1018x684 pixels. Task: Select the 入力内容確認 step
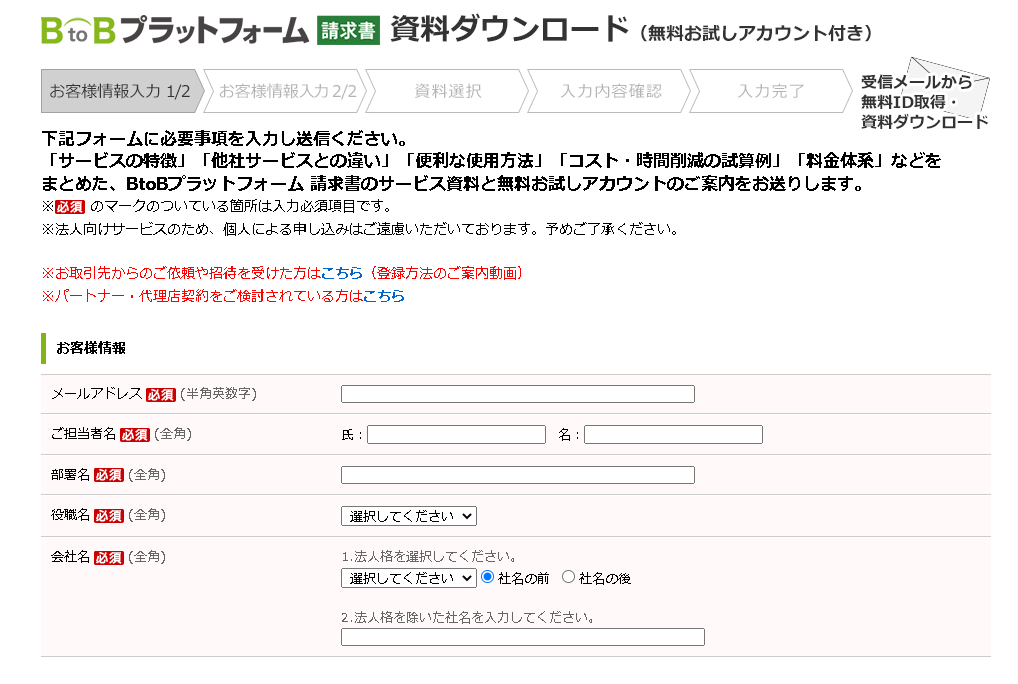tap(611, 91)
